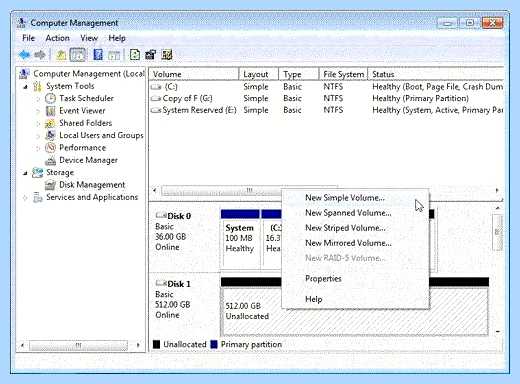This screenshot has width=520, height=384.
Task: Select the Task Scheduler tree item
Action: pyautogui.click(x=86, y=99)
